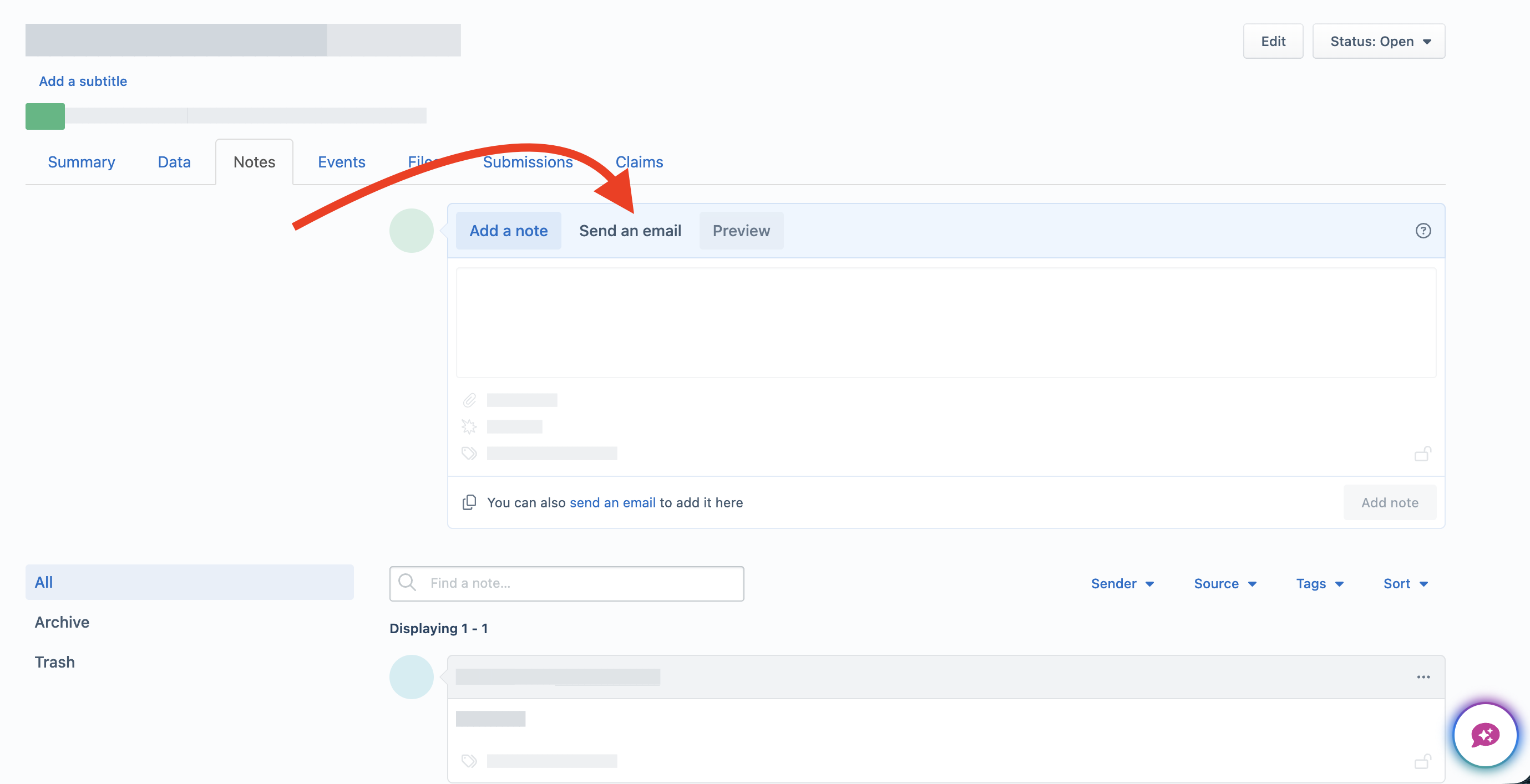Open the Events tab
Image resolution: width=1530 pixels, height=784 pixels.
coord(342,162)
